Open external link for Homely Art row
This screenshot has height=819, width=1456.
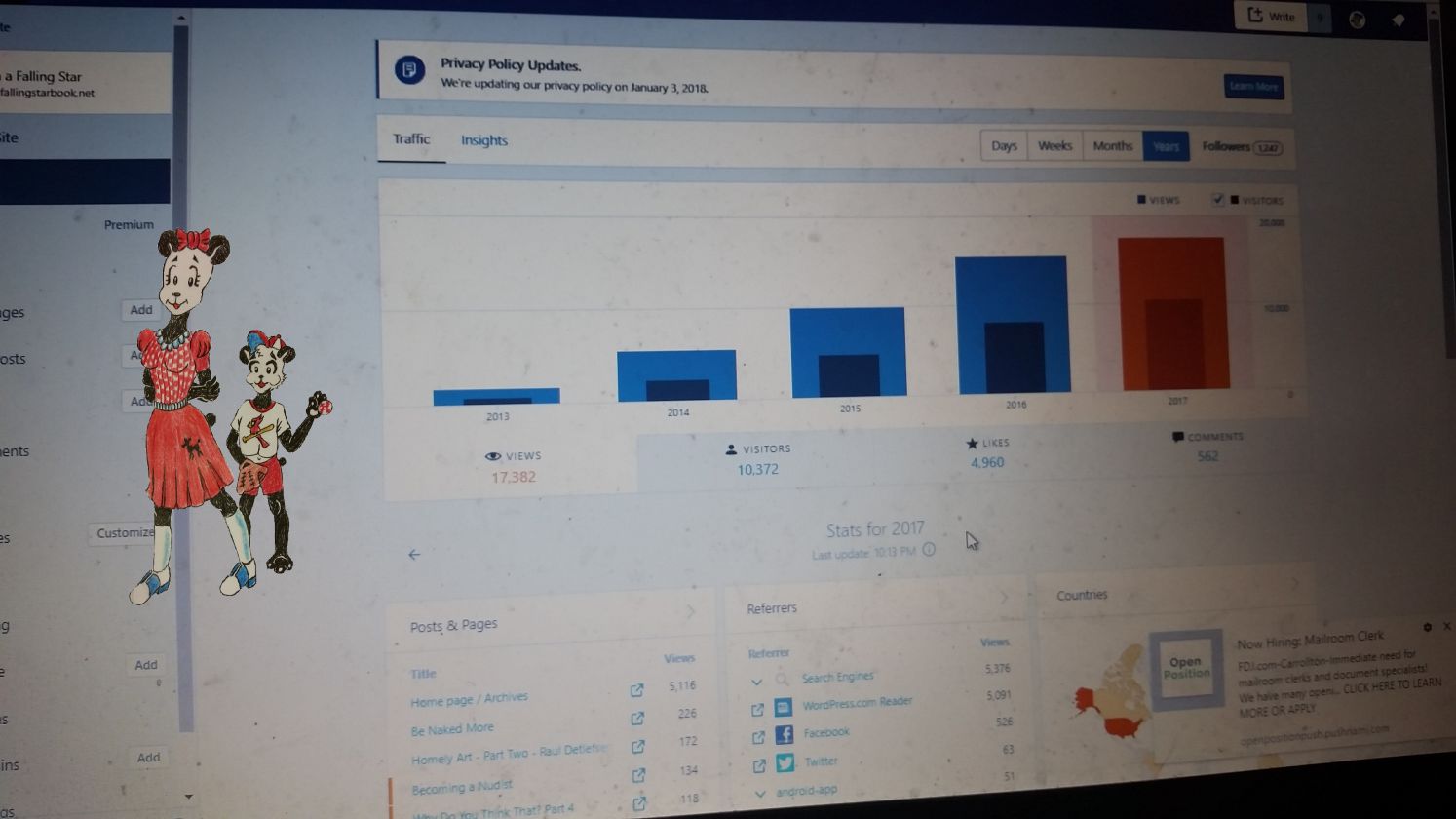click(638, 747)
